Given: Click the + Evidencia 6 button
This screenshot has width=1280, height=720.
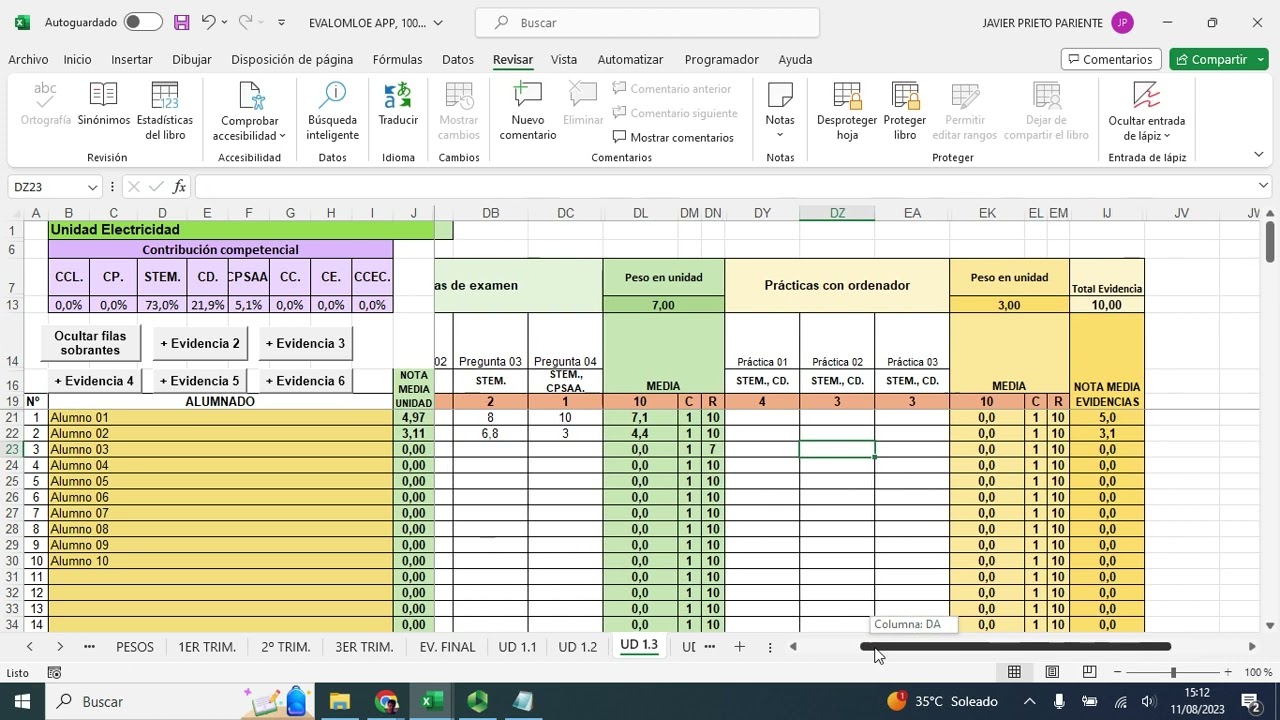Looking at the screenshot, I should pos(305,381).
